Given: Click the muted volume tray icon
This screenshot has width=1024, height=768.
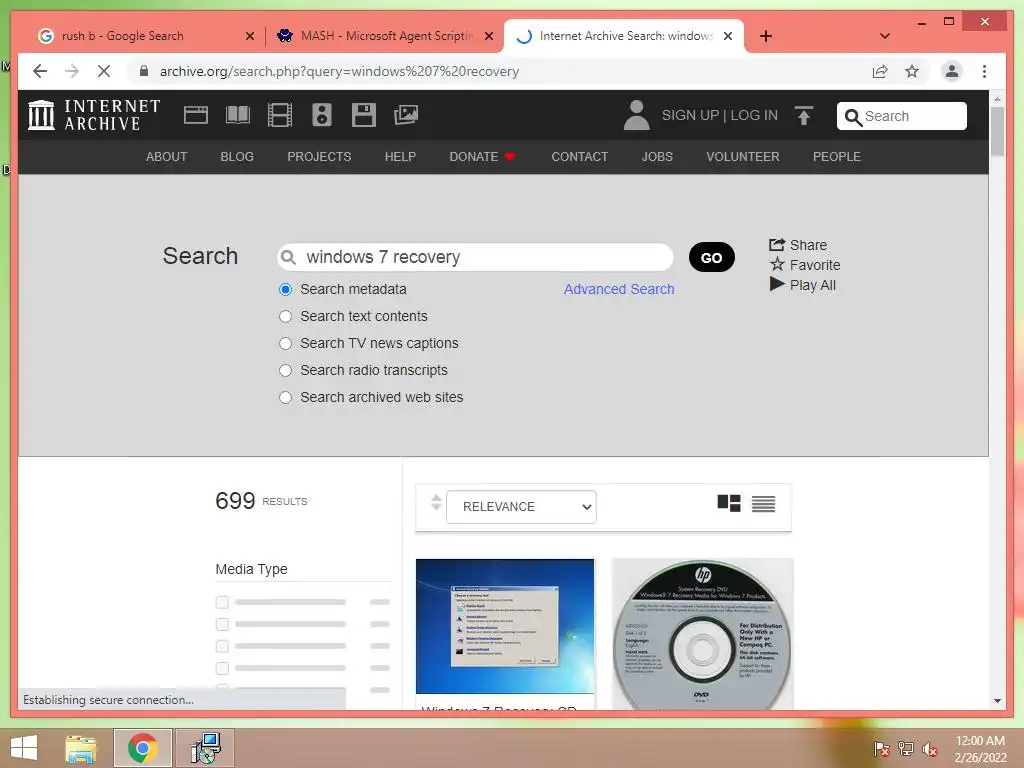Looking at the screenshot, I should (x=929, y=749).
